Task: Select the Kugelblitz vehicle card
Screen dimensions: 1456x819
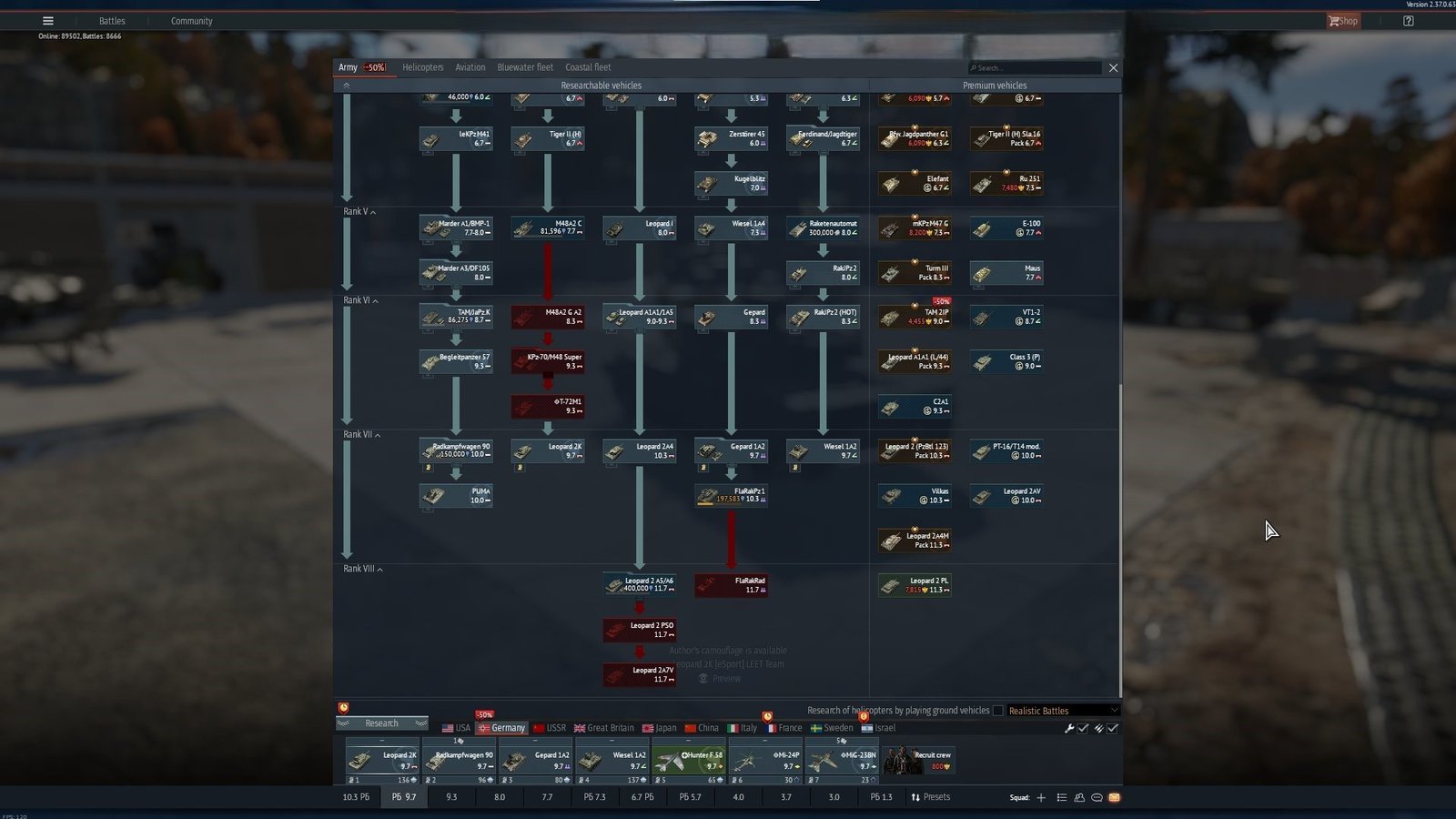Action: click(732, 183)
